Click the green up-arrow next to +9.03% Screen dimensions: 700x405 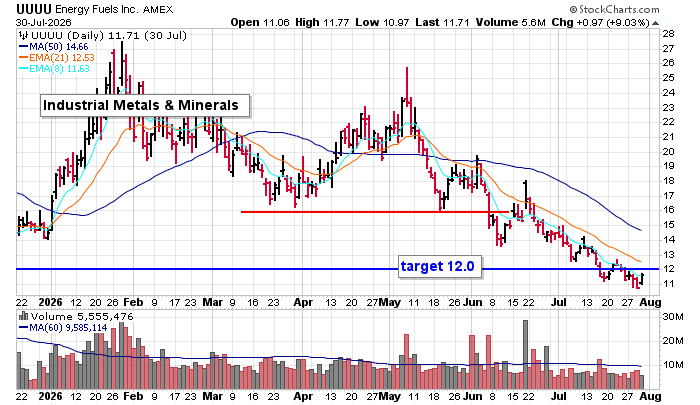[655, 23]
